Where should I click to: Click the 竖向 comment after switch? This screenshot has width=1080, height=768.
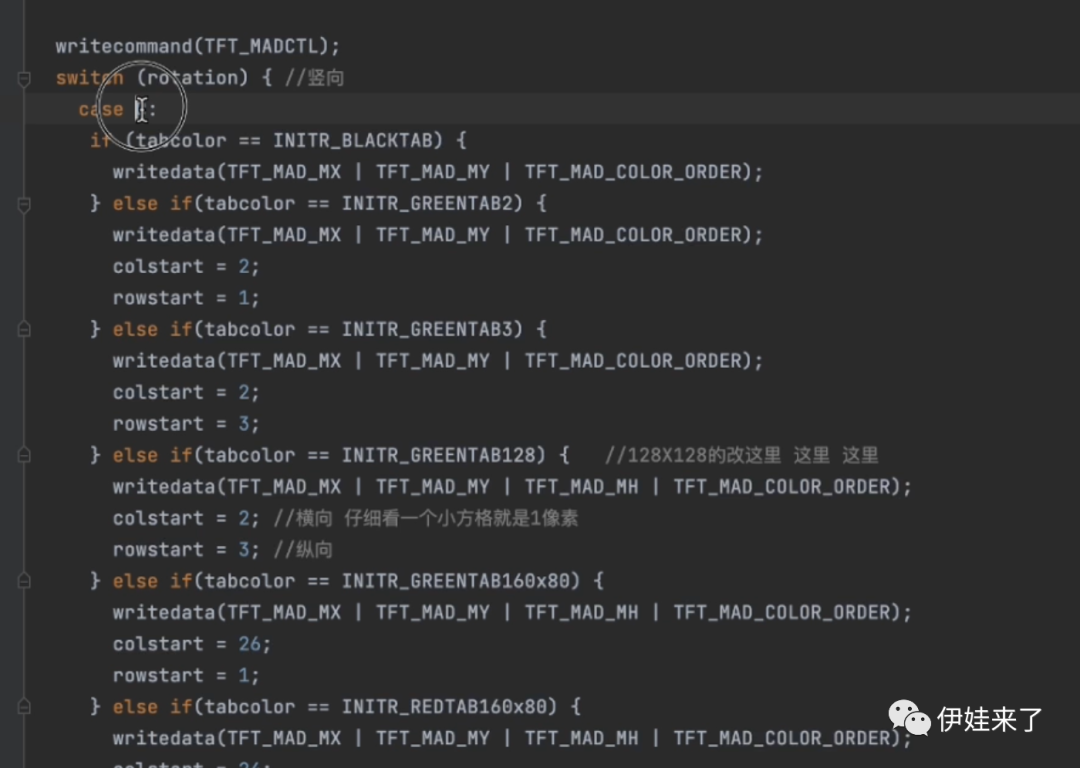point(325,78)
